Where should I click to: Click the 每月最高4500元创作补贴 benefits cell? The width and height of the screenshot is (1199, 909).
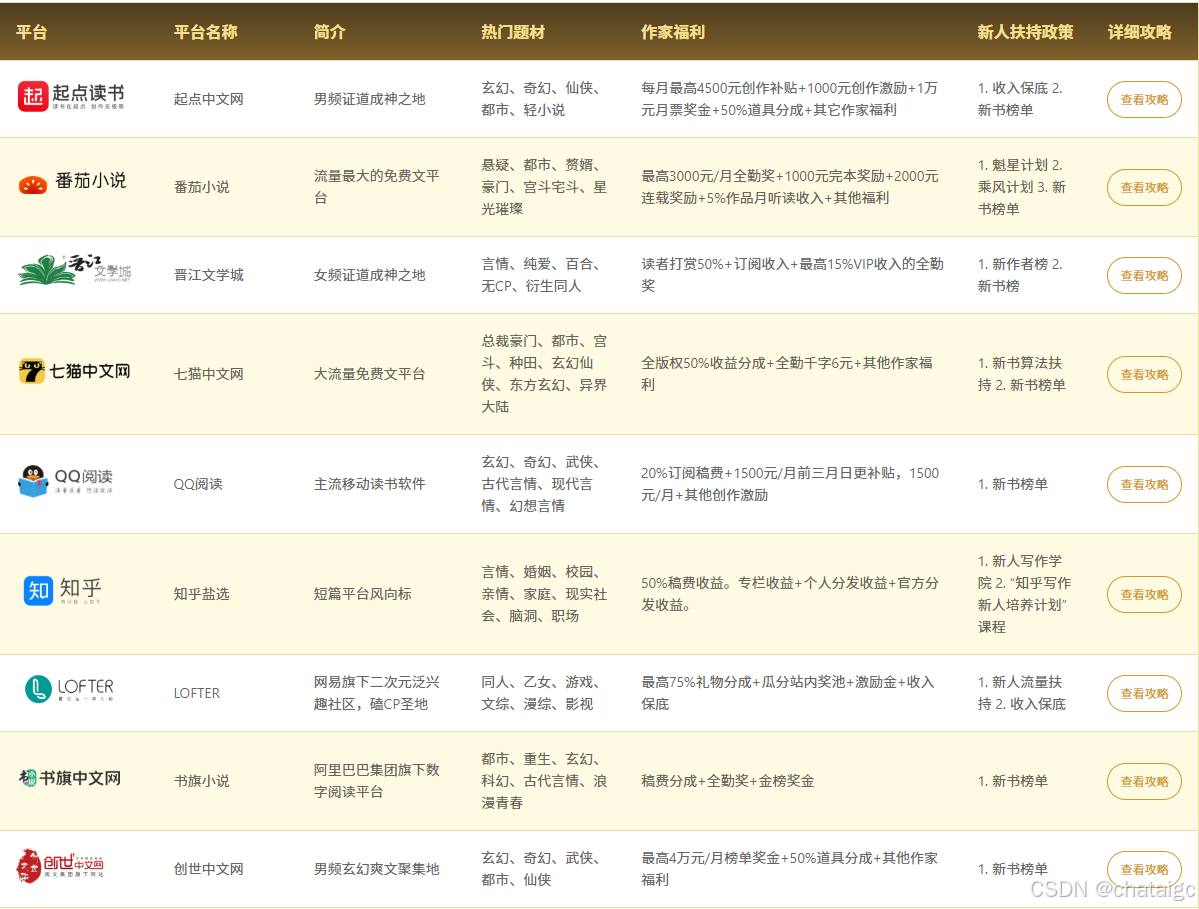coord(789,99)
